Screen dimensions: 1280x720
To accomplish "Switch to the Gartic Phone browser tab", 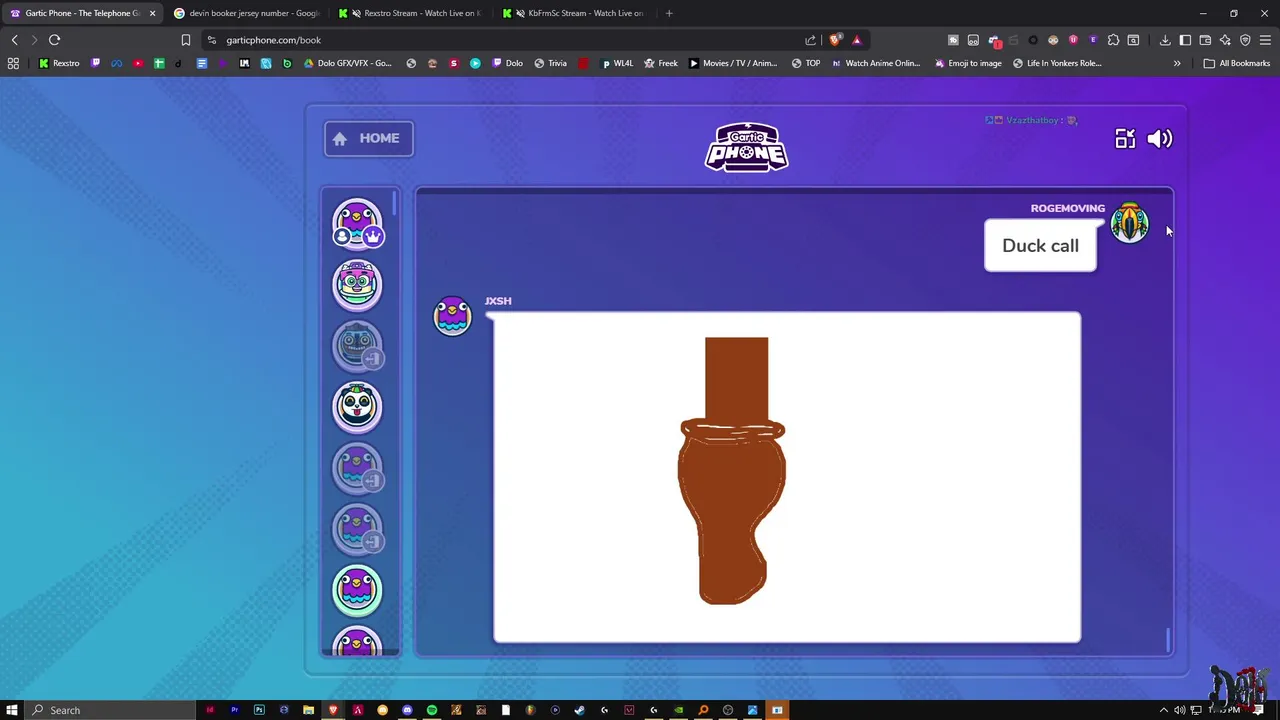I will (x=82, y=13).
